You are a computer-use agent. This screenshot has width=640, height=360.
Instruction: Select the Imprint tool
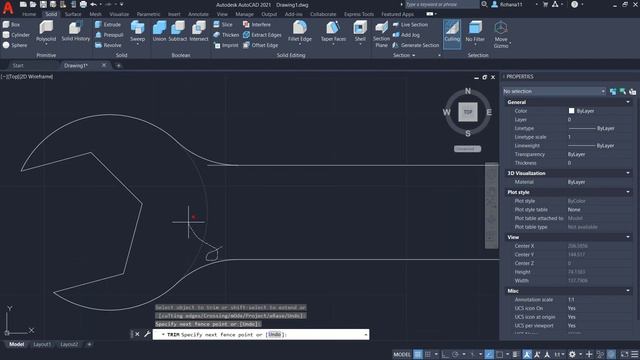226,45
